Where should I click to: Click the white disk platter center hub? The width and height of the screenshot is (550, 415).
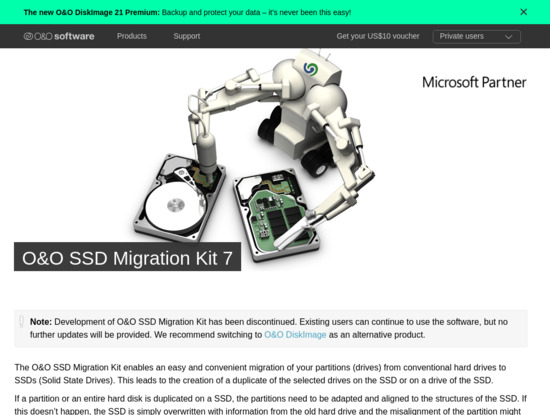click(x=176, y=205)
